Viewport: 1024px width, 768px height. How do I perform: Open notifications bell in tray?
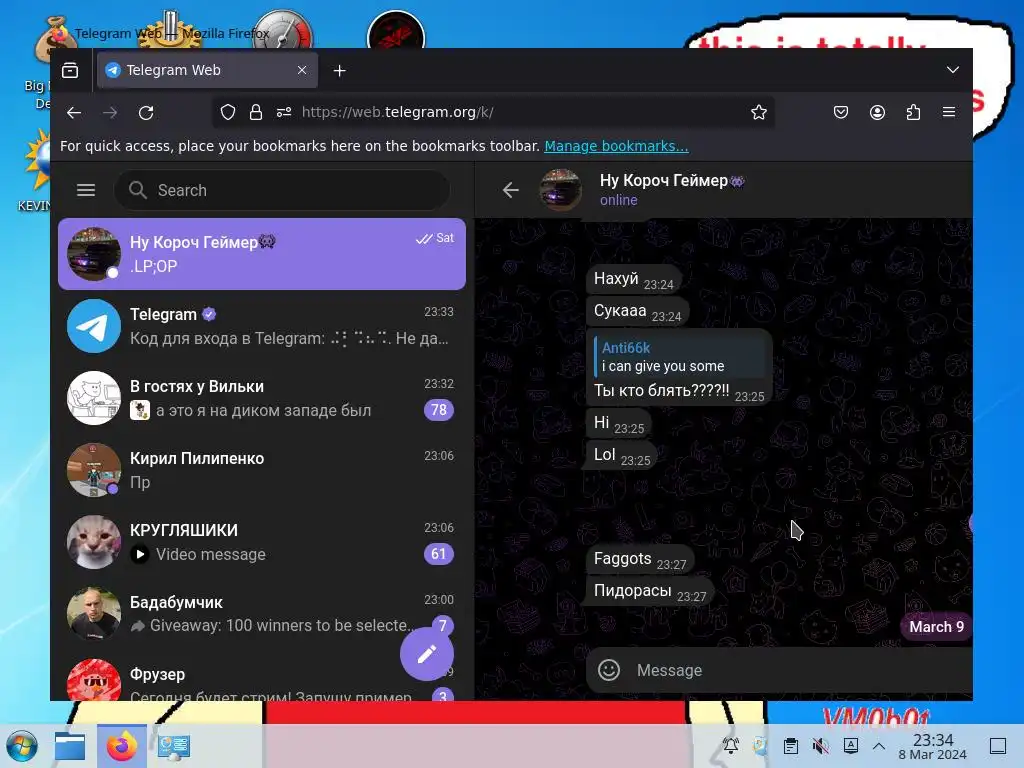click(731, 745)
